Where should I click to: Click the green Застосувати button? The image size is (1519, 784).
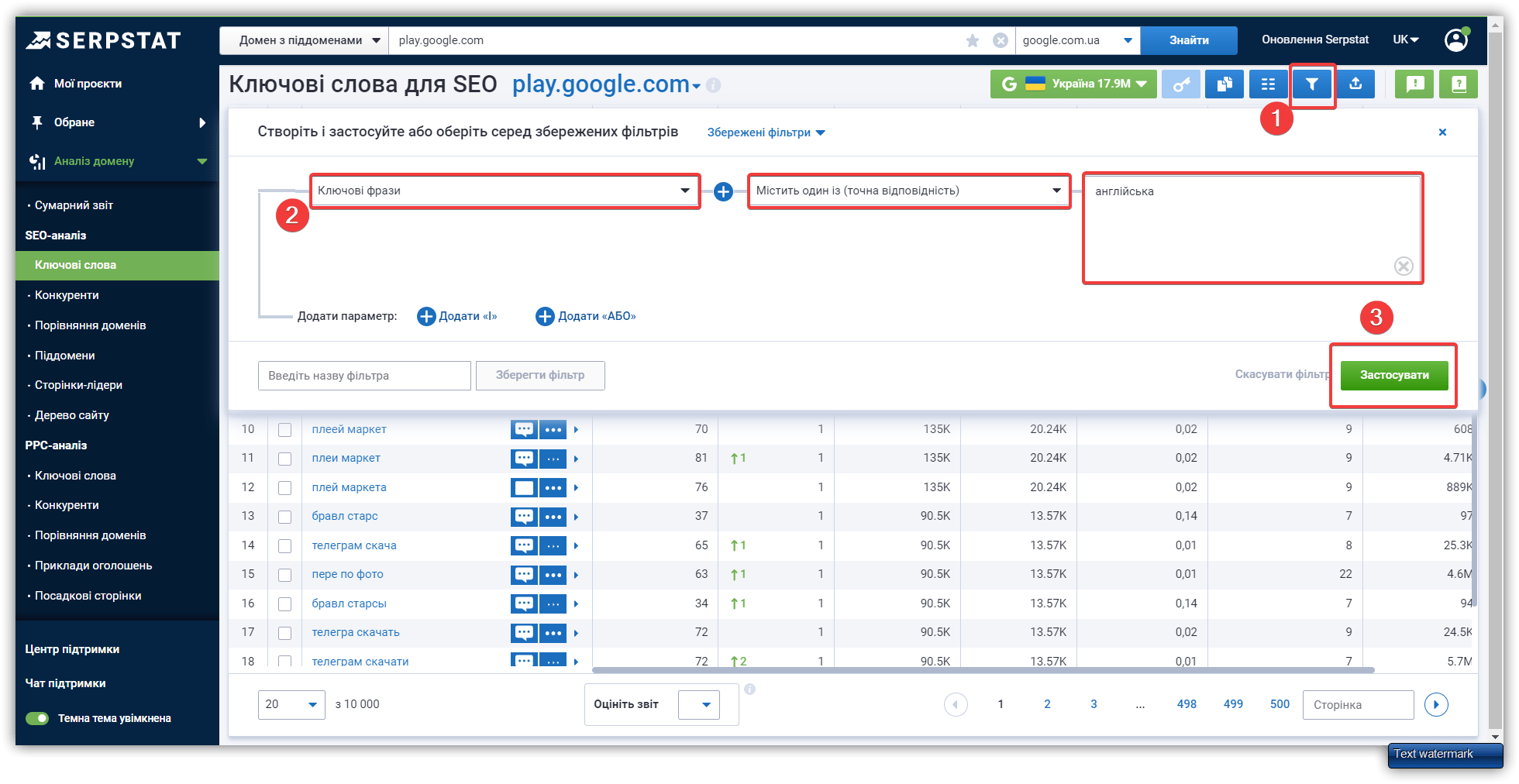pyautogui.click(x=1393, y=375)
